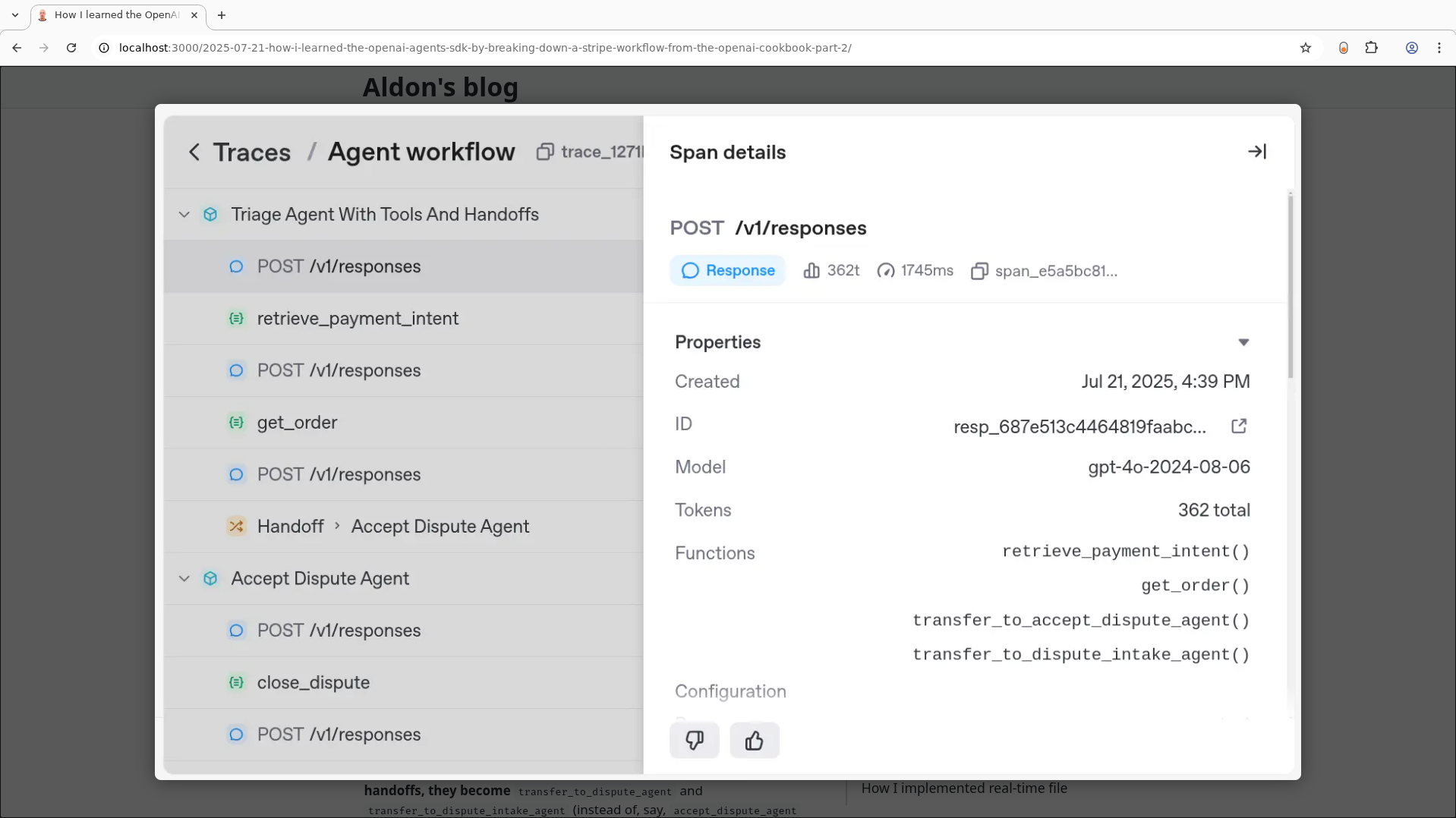Click the 1745ms latency timer icon
Image resolution: width=1456 pixels, height=818 pixels.
(884, 271)
